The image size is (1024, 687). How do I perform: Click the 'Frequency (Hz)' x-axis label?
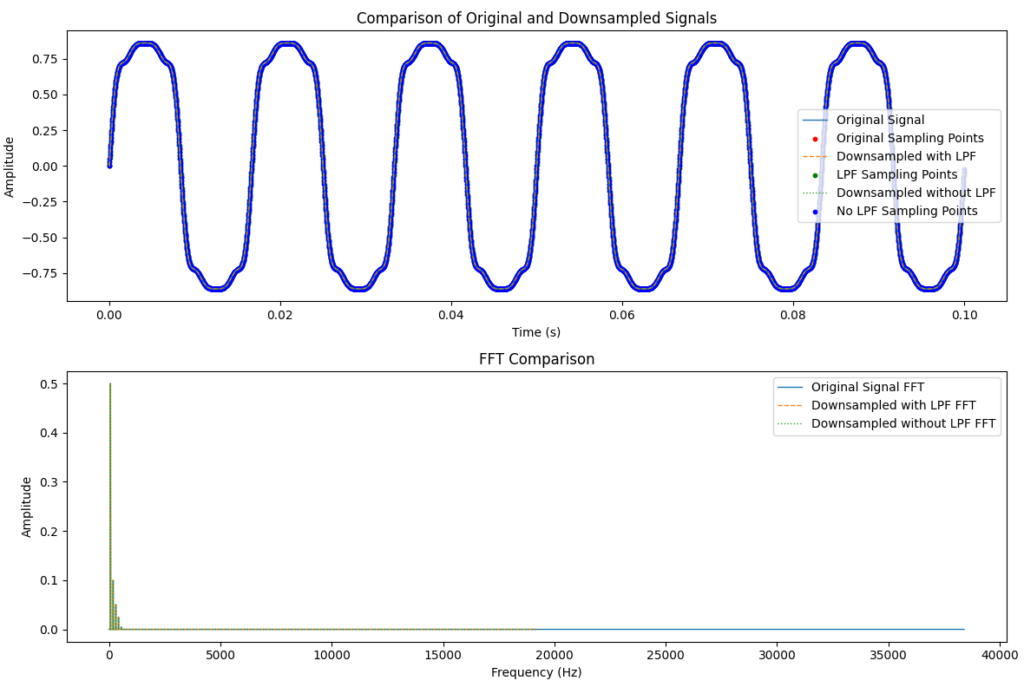(x=536, y=673)
